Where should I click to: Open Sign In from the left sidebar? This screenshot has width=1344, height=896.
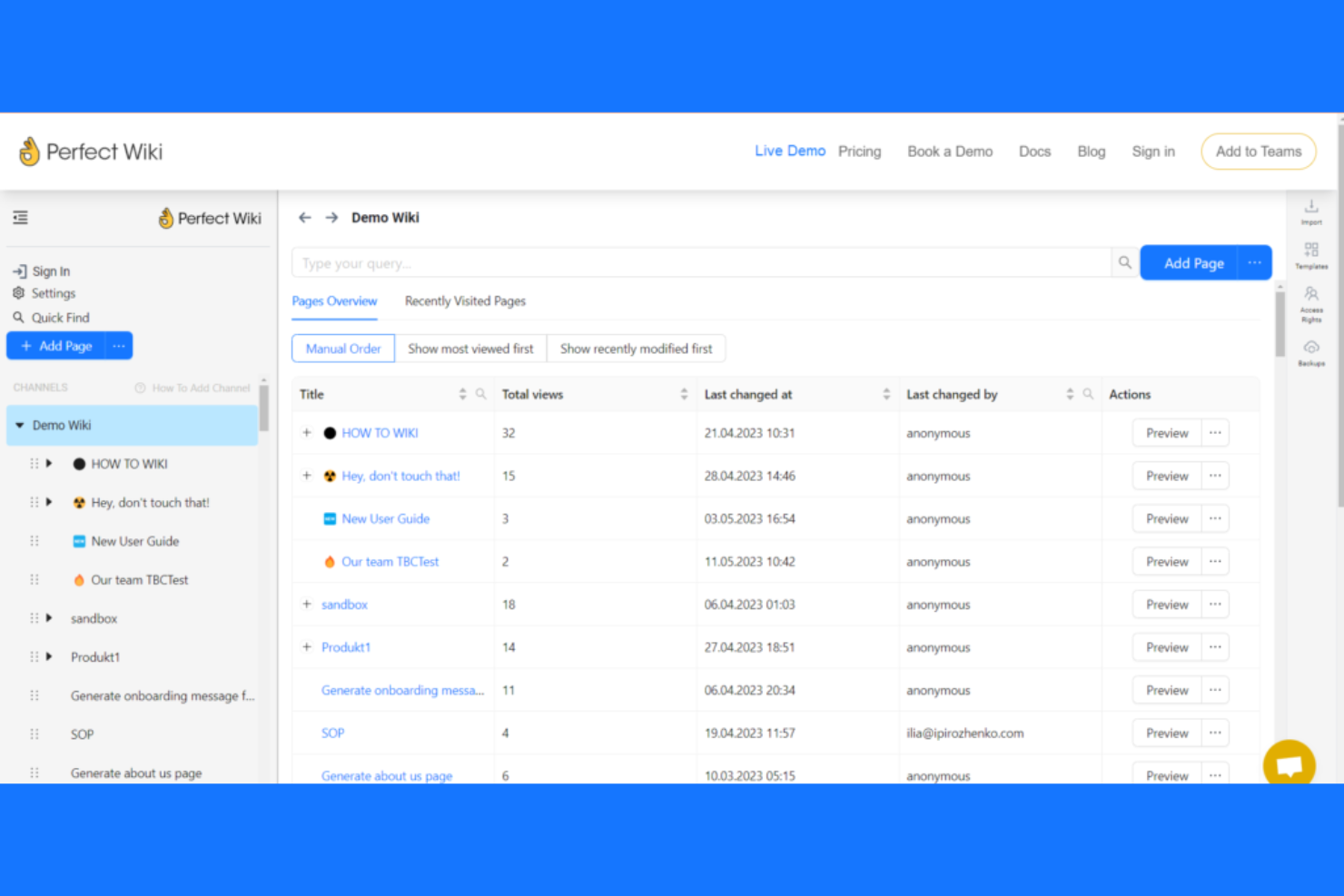(42, 271)
